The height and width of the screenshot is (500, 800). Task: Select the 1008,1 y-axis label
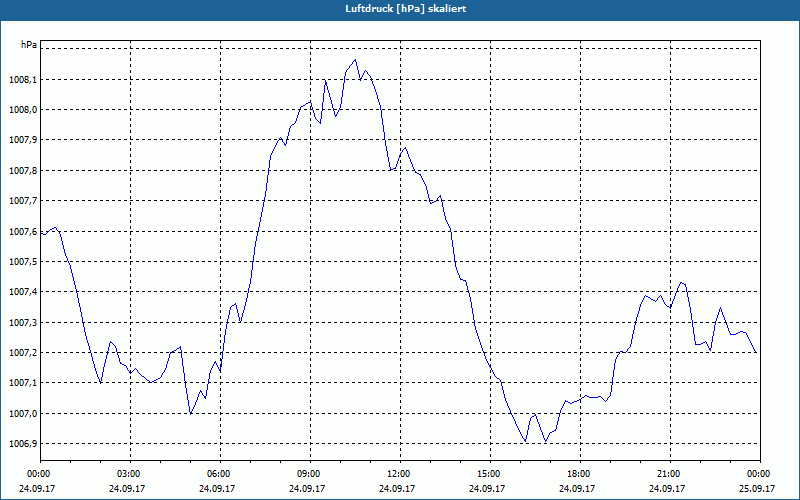click(23, 80)
